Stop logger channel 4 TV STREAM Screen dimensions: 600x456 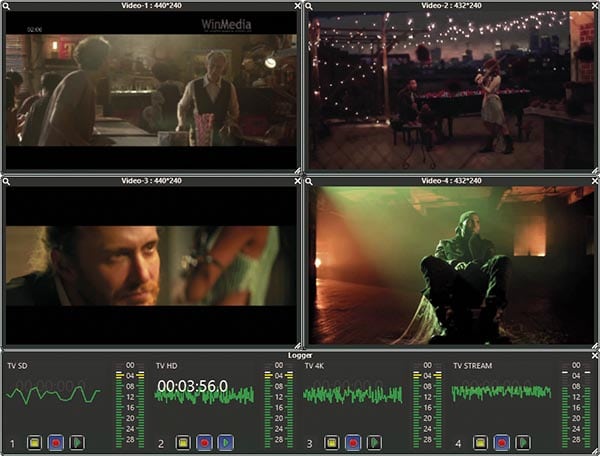pos(480,443)
